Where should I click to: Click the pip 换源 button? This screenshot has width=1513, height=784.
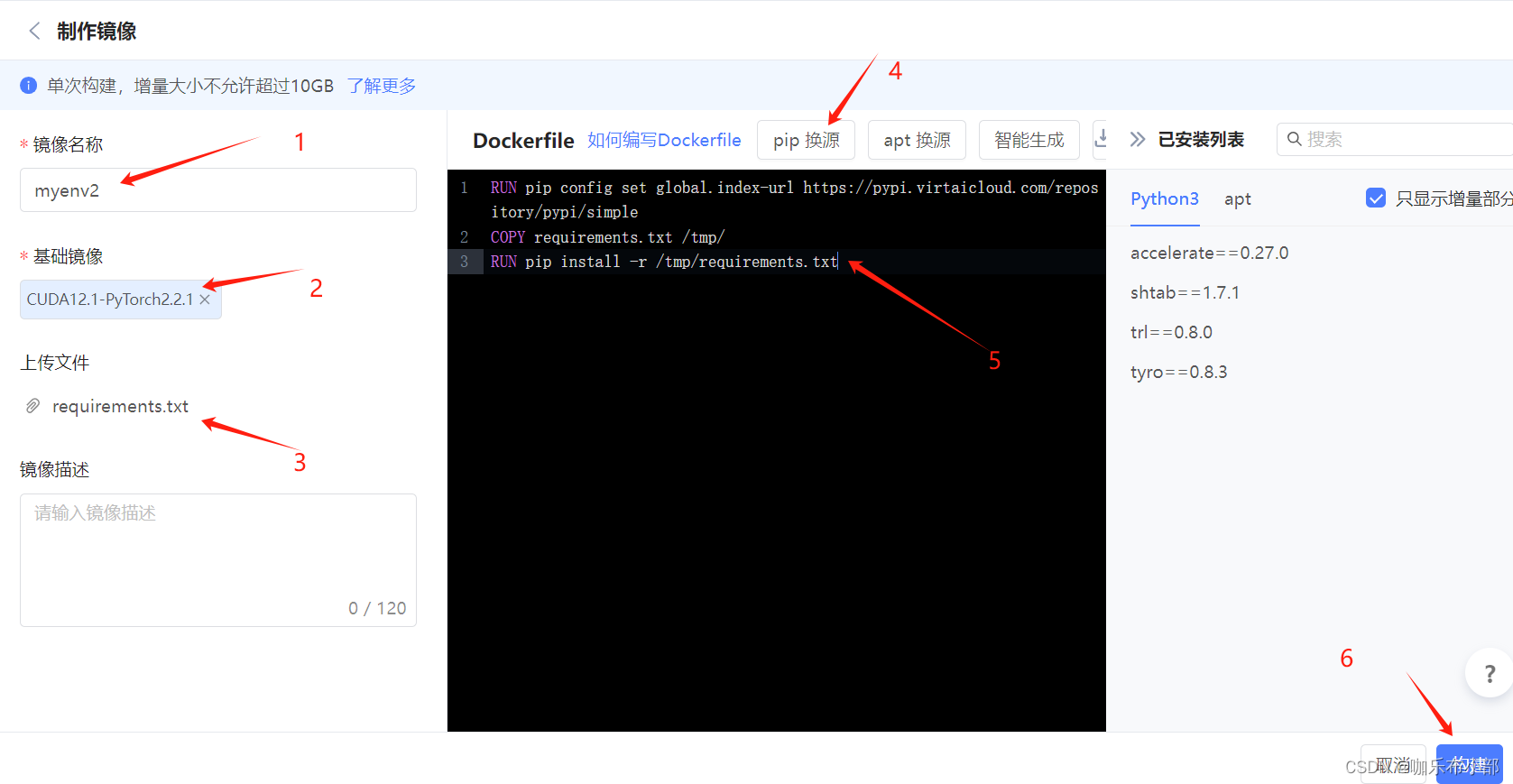[x=806, y=140]
